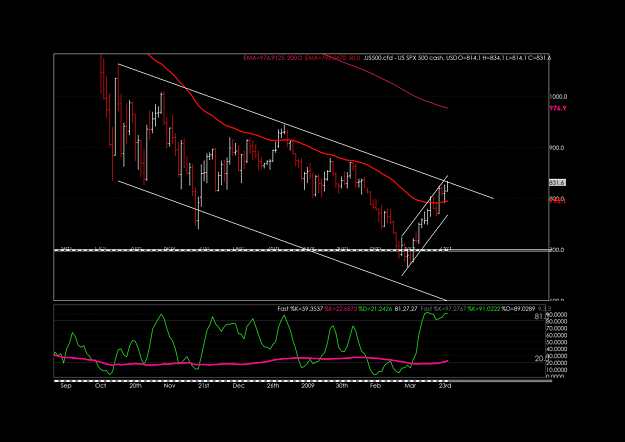Click the green %K=91.0222 stochastic reading

point(484,308)
